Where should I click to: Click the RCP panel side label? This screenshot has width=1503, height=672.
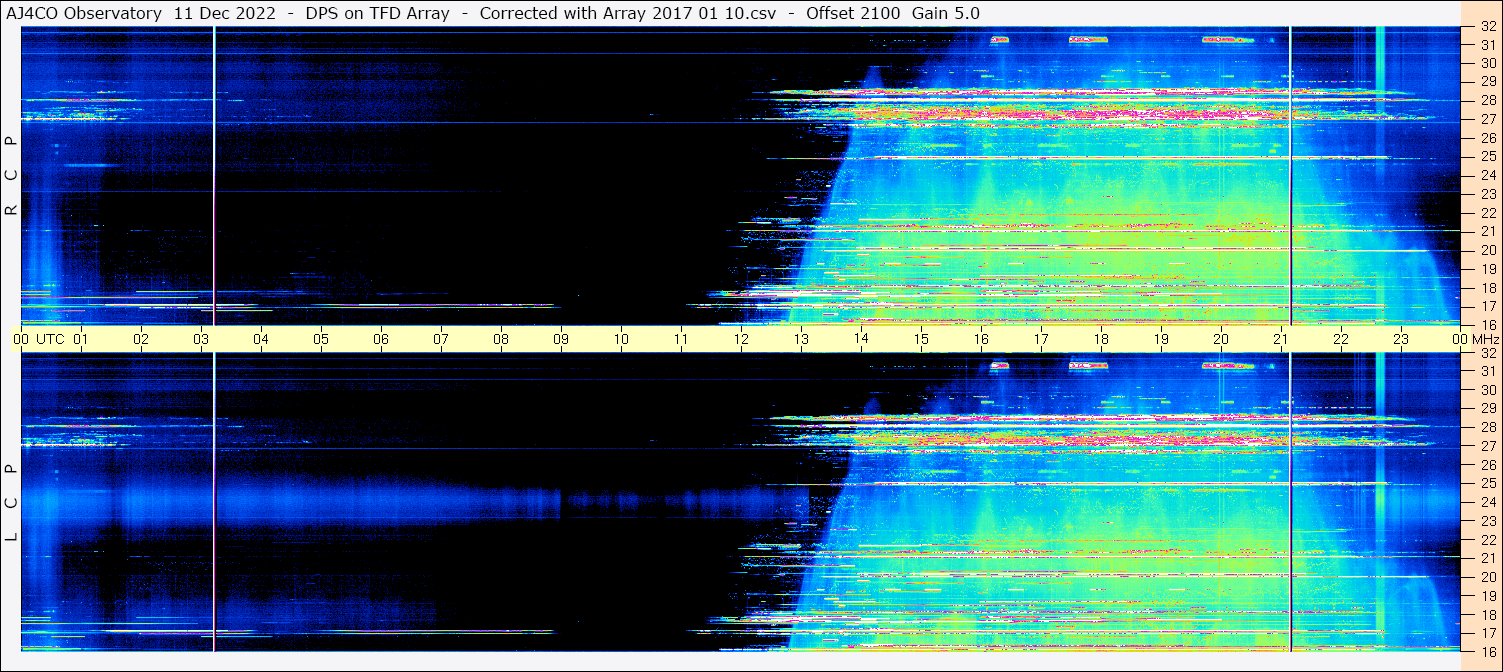(x=11, y=176)
